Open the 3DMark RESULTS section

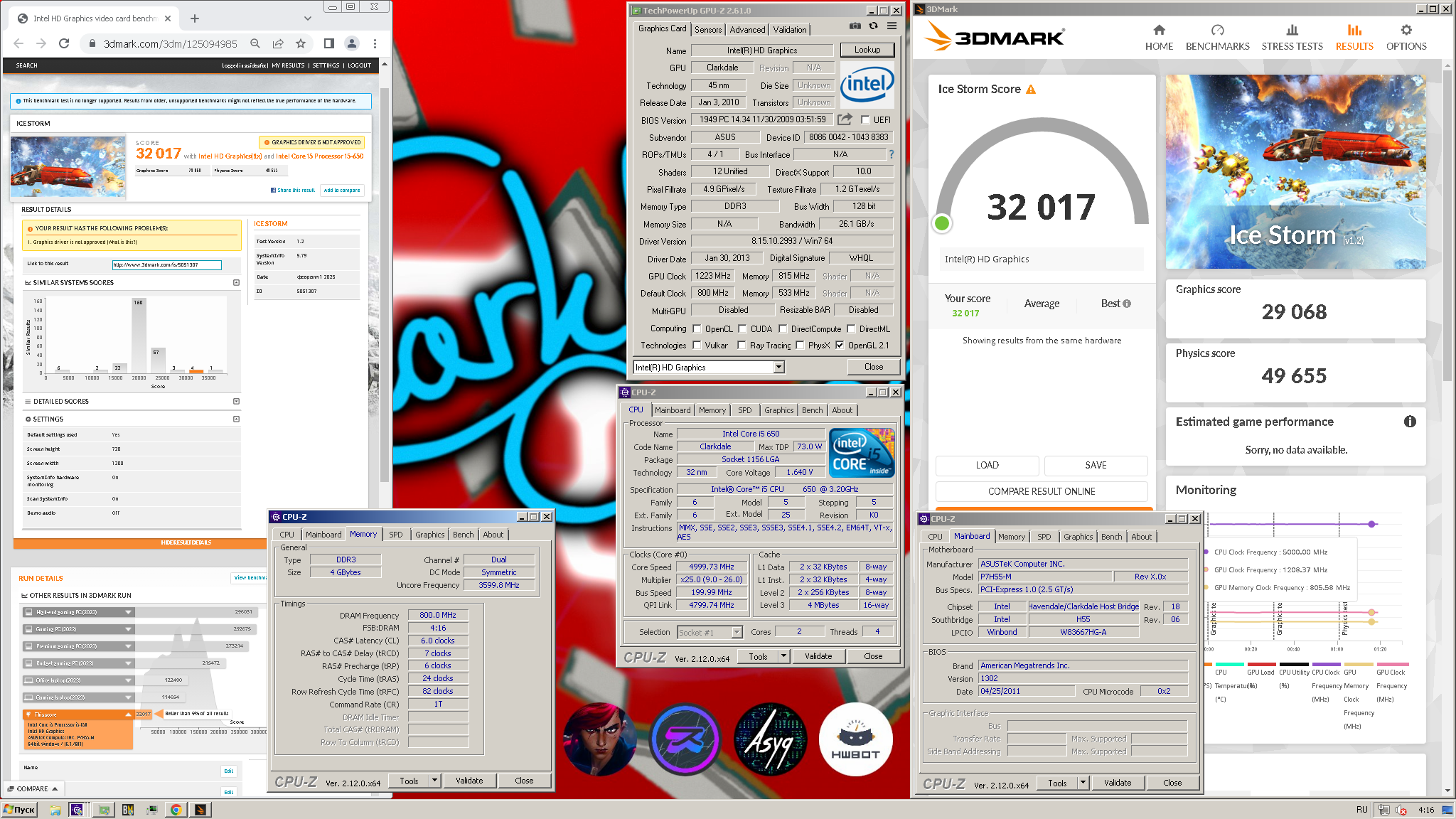(1354, 38)
